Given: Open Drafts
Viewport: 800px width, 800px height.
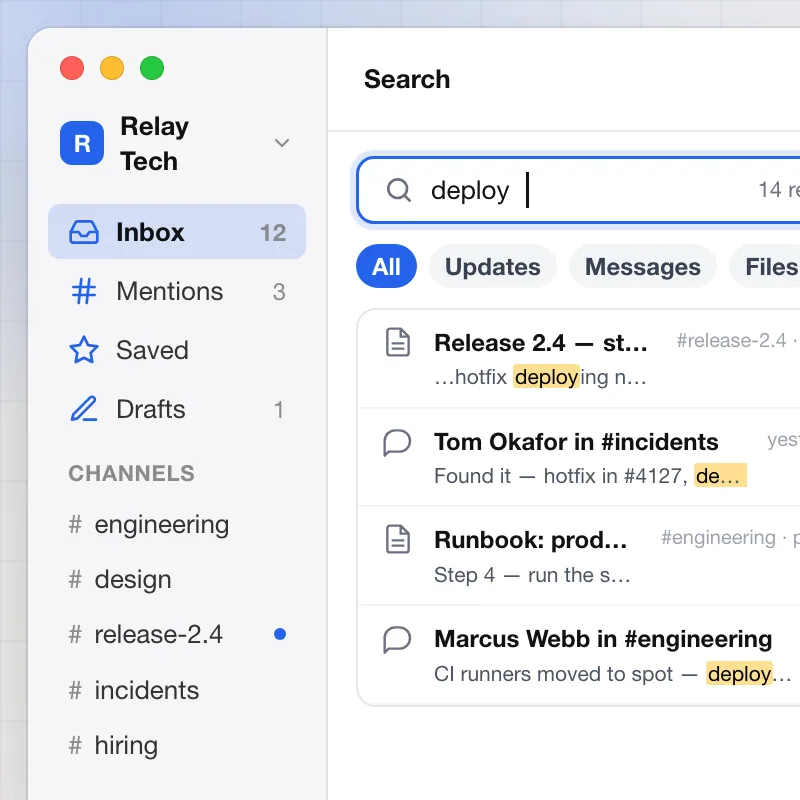Looking at the screenshot, I should click(177, 409).
